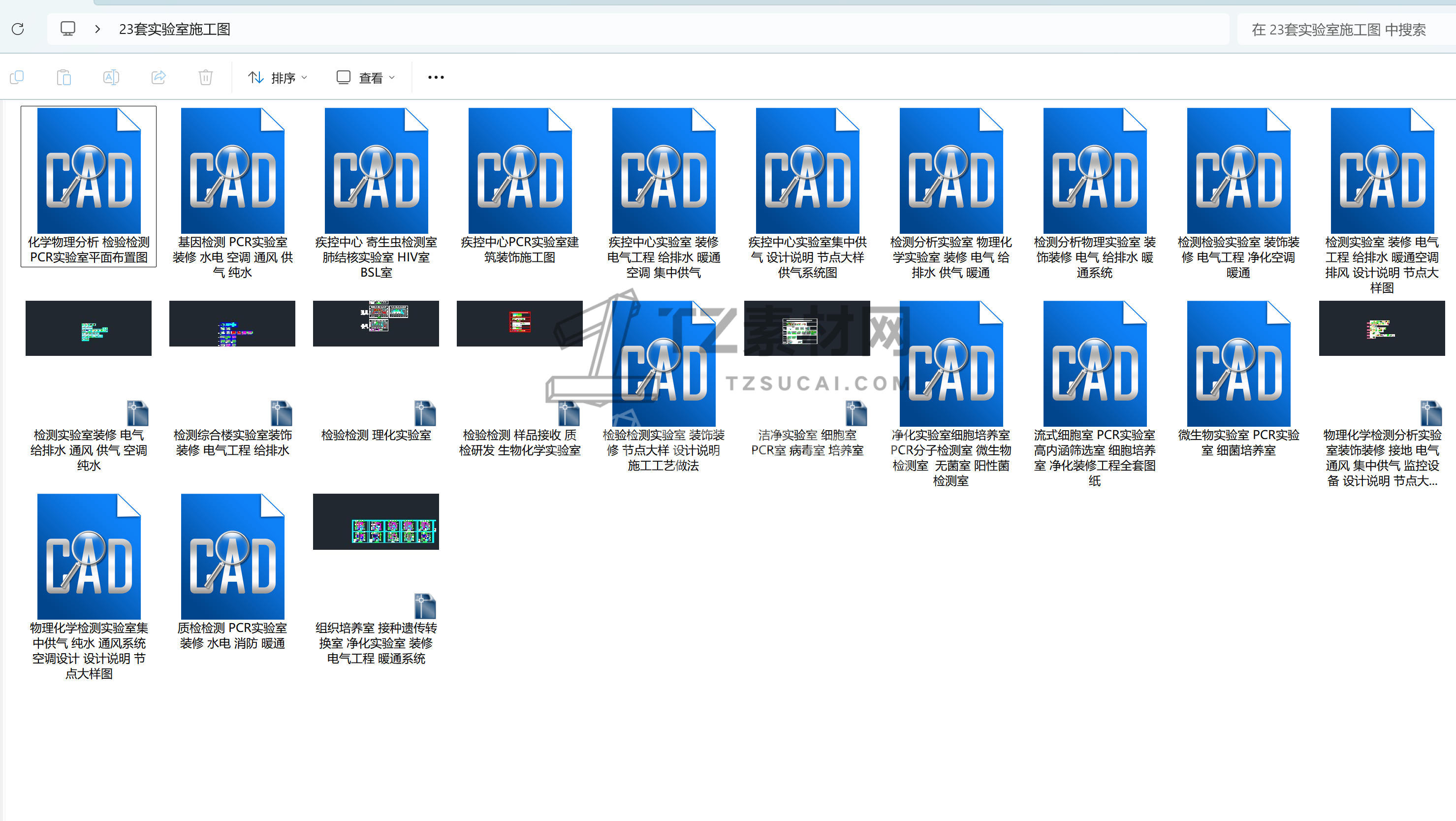Click the copy icon in toolbar
Image resolution: width=1456 pixels, height=821 pixels.
pyautogui.click(x=17, y=77)
